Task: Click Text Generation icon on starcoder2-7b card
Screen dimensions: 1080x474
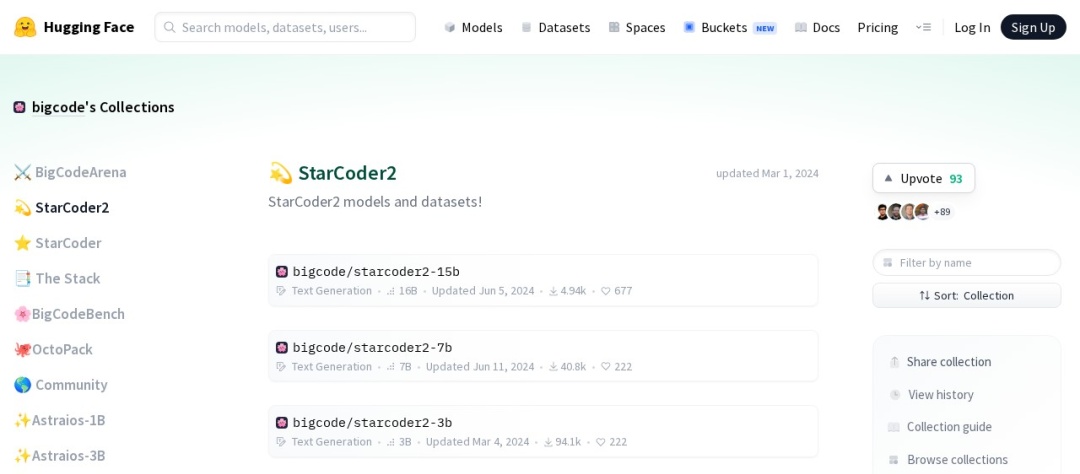Action: click(x=281, y=367)
